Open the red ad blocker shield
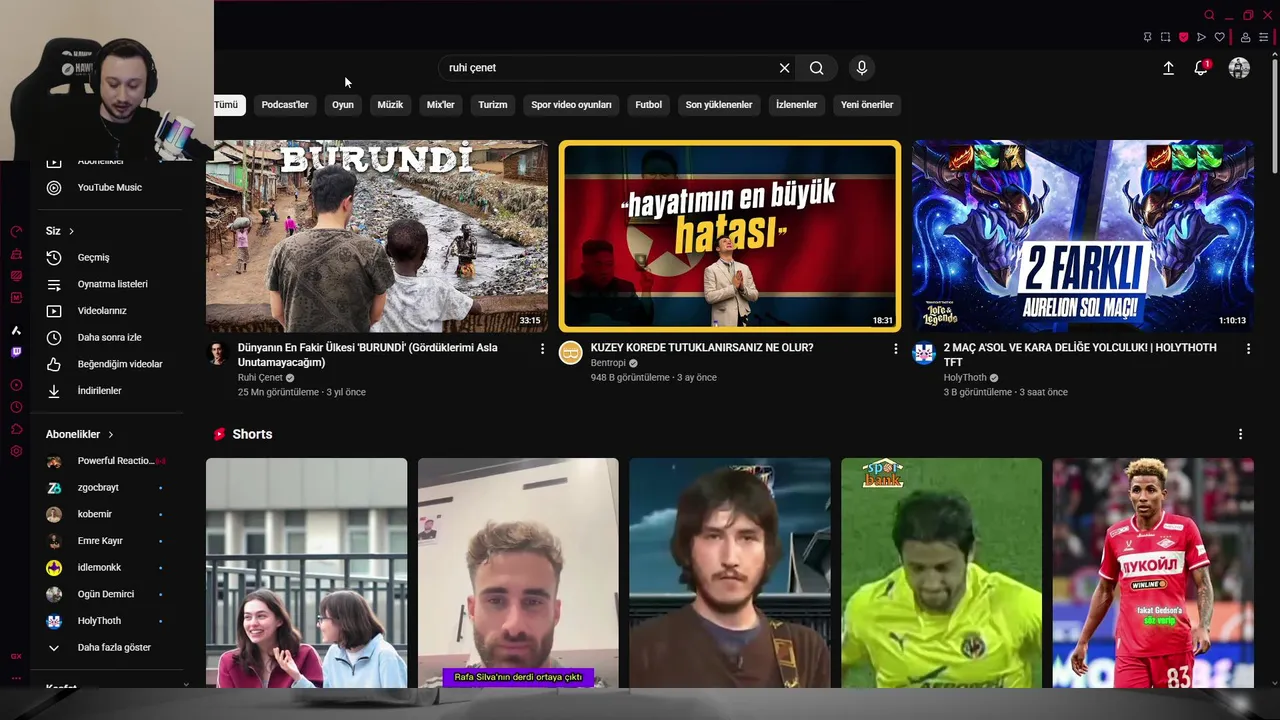1280x720 pixels. [x=1183, y=37]
